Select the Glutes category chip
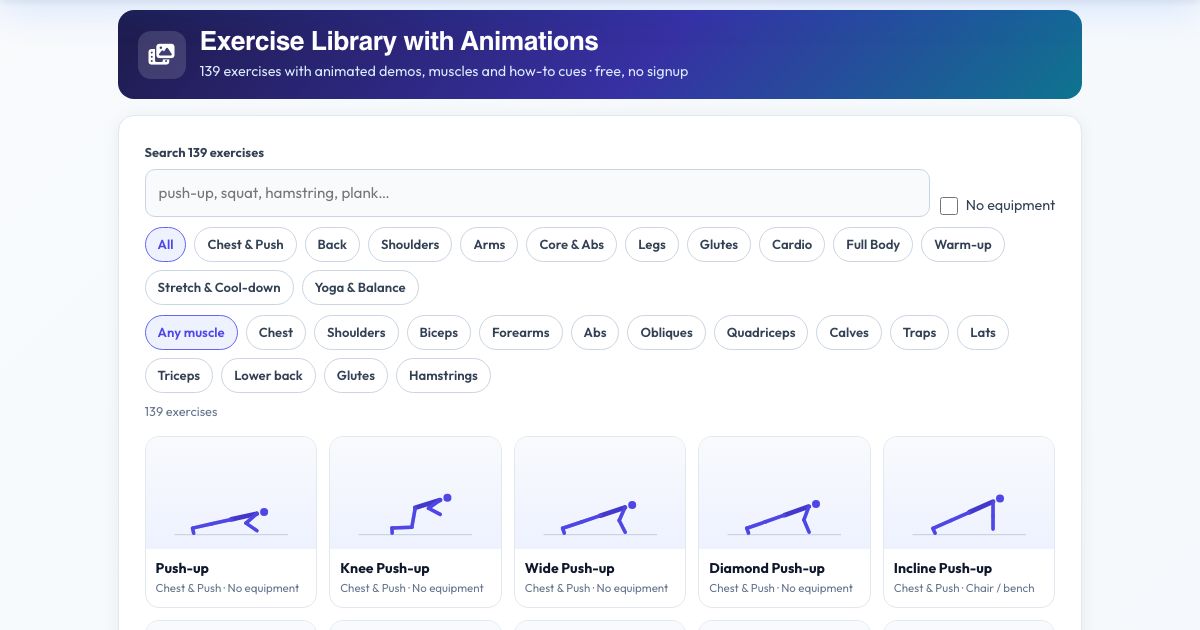 719,244
